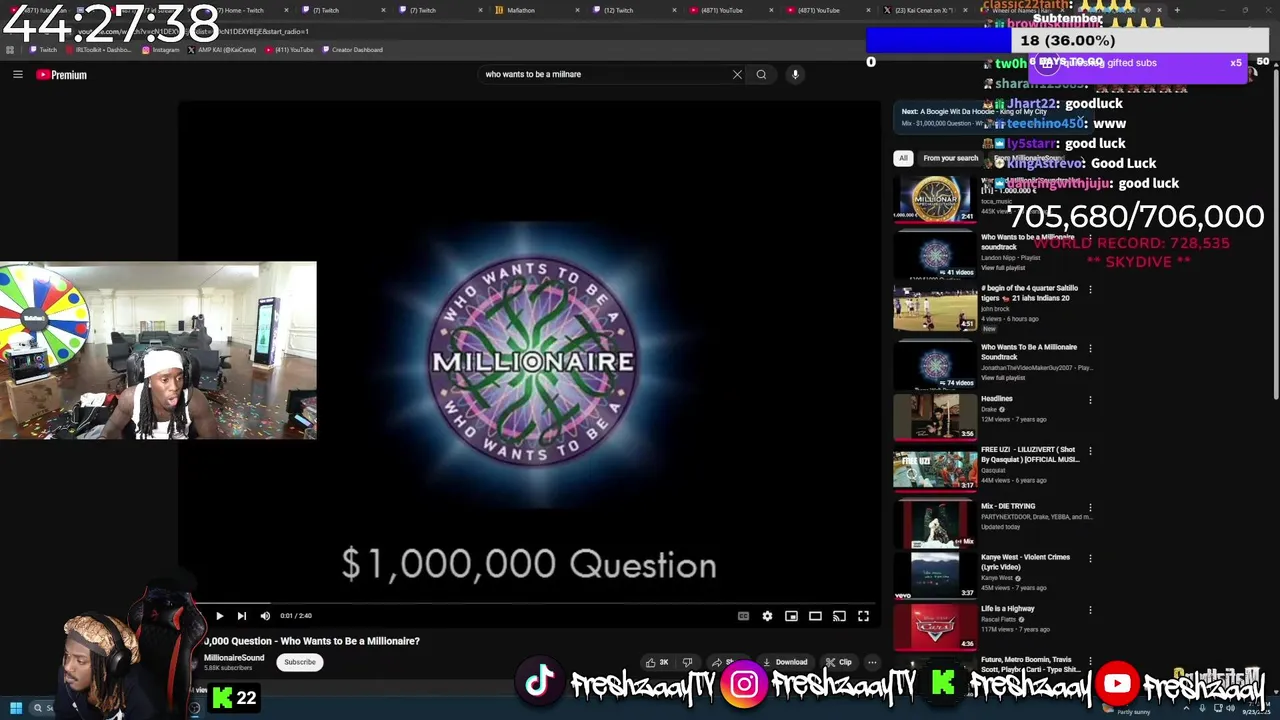Subscribe to MillionaireSound channel
1280x720 pixels.
[x=299, y=662]
